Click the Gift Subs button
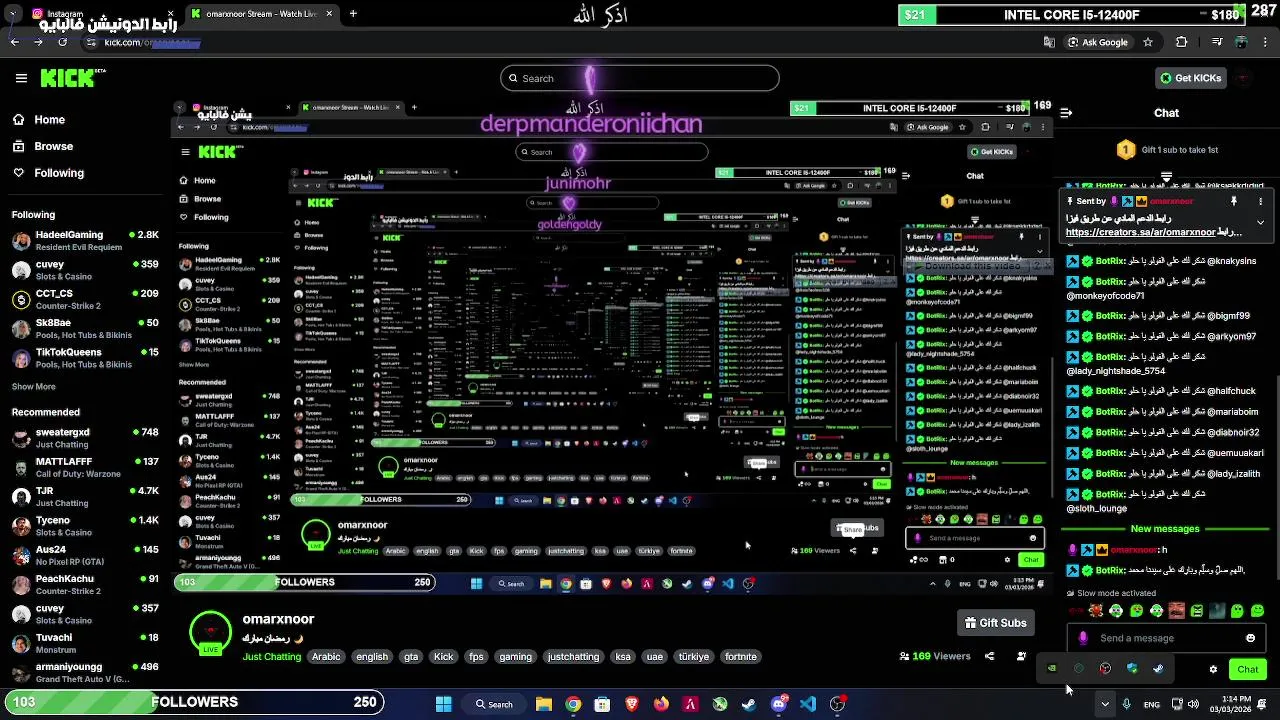1280x720 pixels. pyautogui.click(x=995, y=623)
